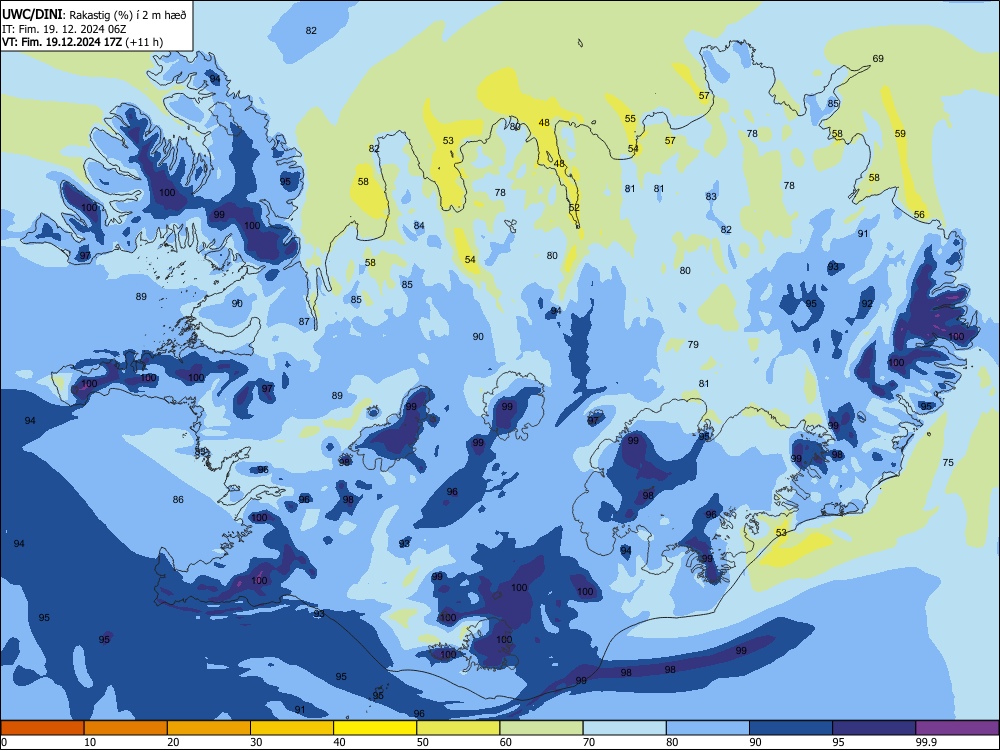Pick the light green 60–70 legend swatch

[541, 728]
